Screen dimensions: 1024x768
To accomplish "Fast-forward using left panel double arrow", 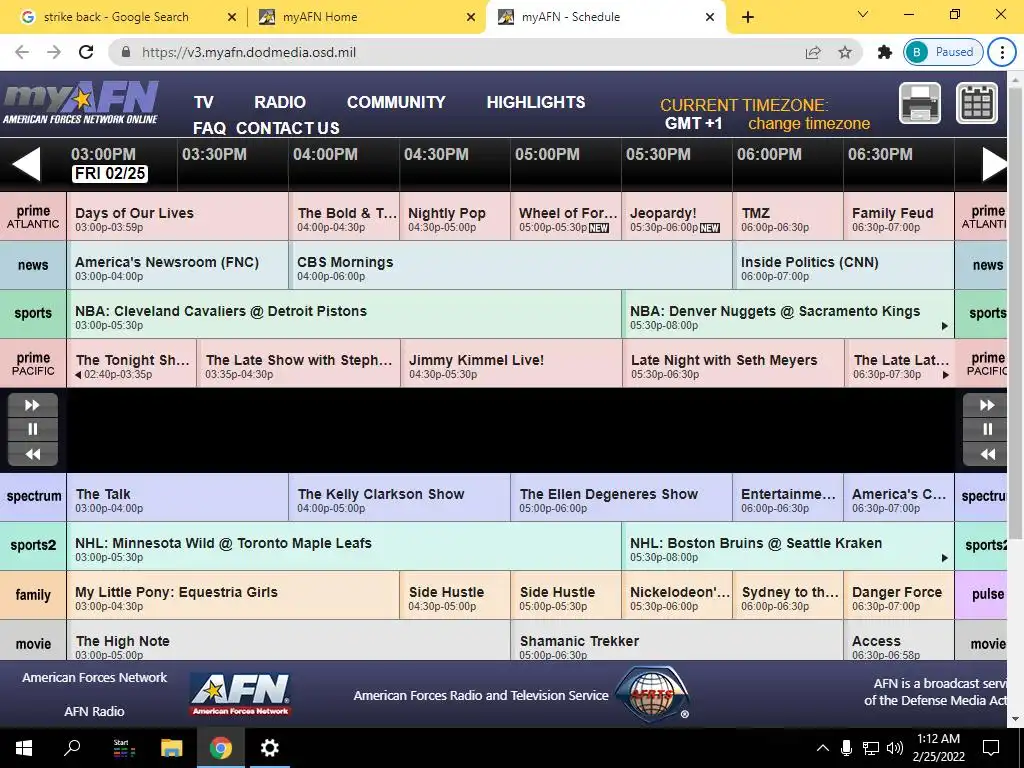I will point(33,405).
